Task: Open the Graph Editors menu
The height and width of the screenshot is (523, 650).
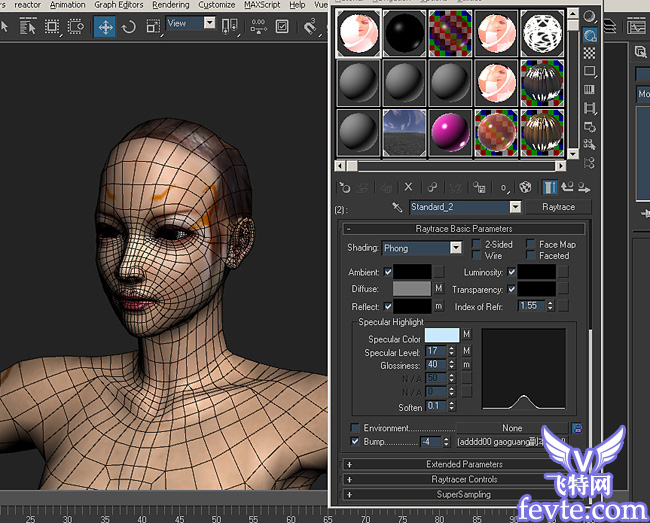Action: coord(118,5)
